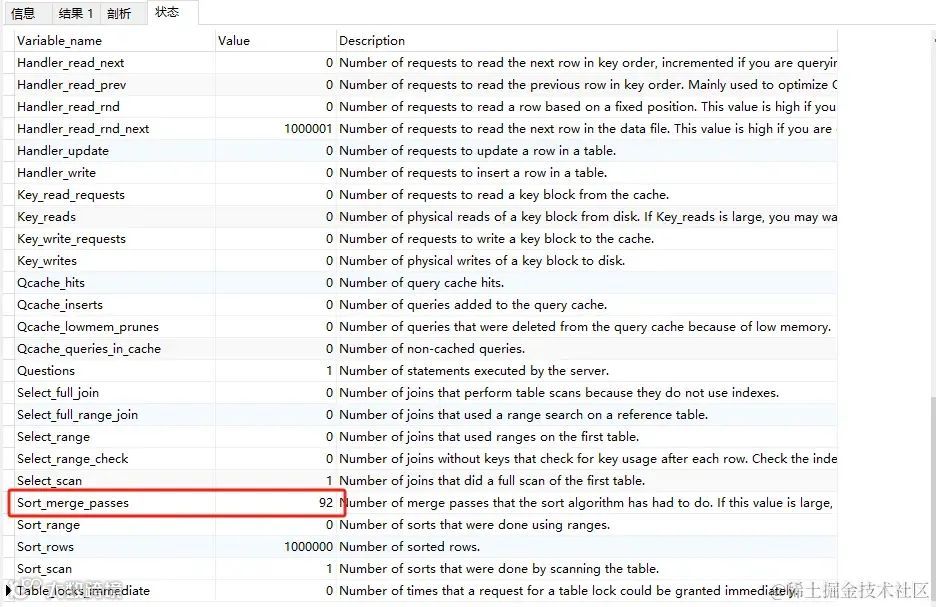936x607 pixels.
Task: Click description 'Number of statements executed by the server.'
Action: 474,371
